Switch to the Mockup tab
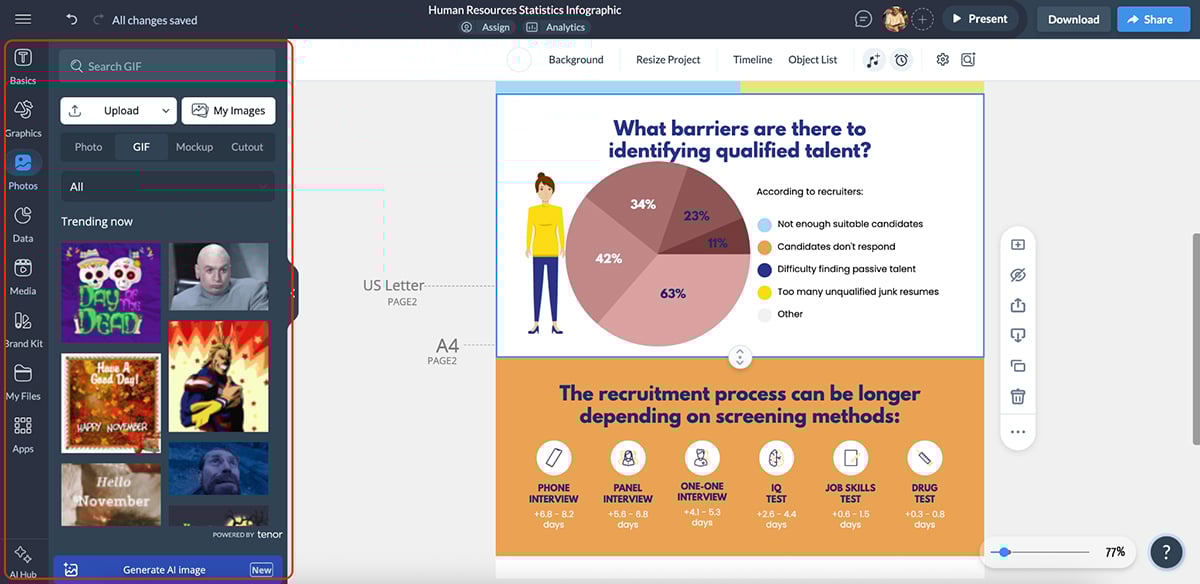This screenshot has height=584, width=1200. click(194, 147)
